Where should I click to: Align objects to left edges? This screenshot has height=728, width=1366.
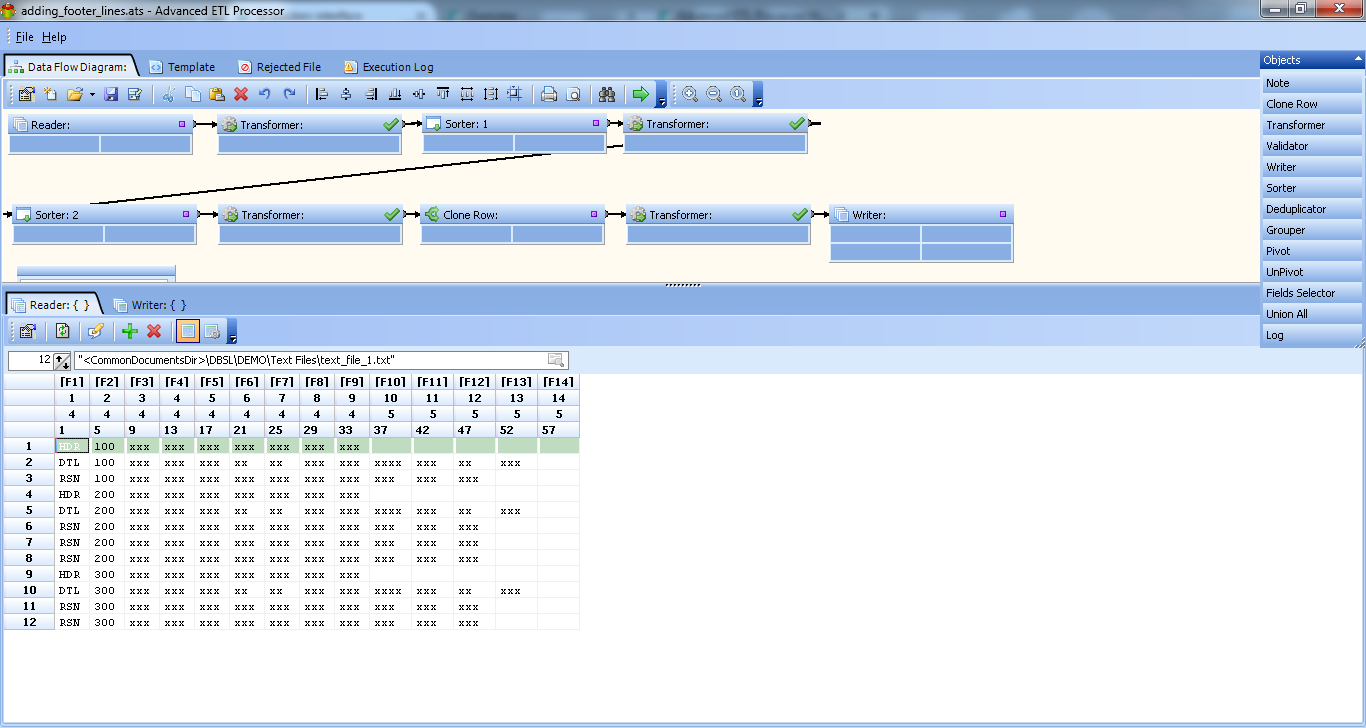click(x=322, y=95)
